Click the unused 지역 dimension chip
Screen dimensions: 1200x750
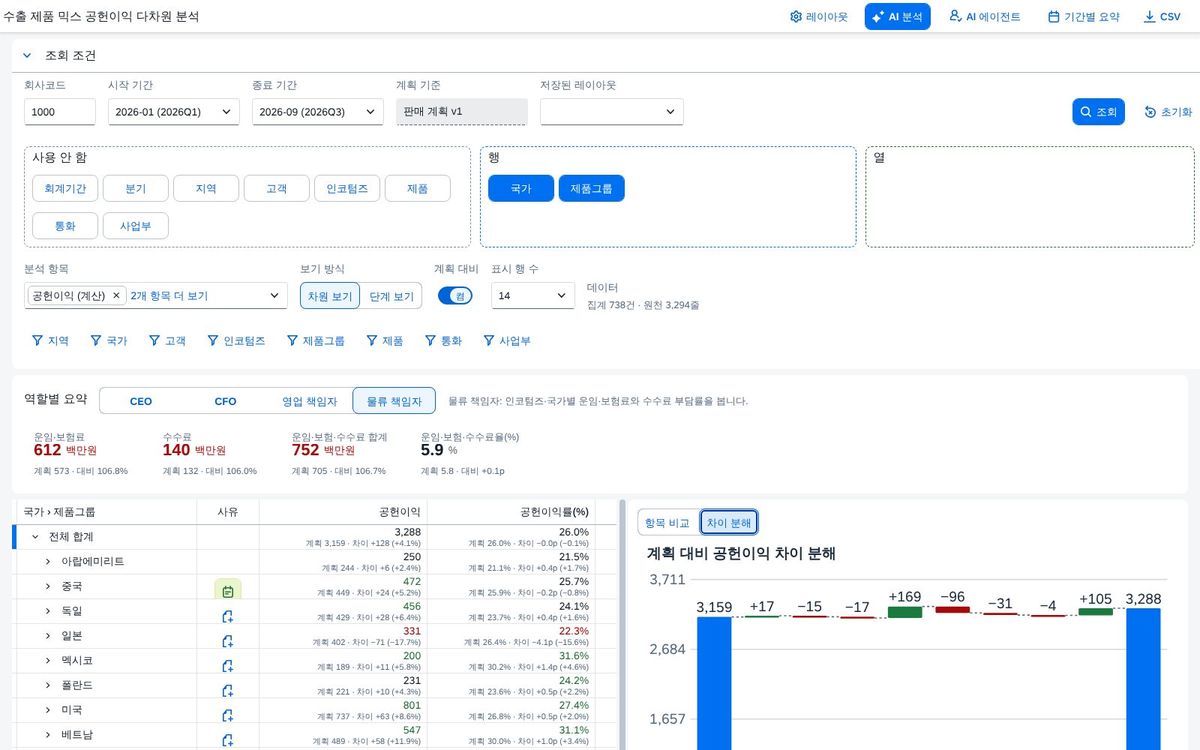(x=206, y=188)
